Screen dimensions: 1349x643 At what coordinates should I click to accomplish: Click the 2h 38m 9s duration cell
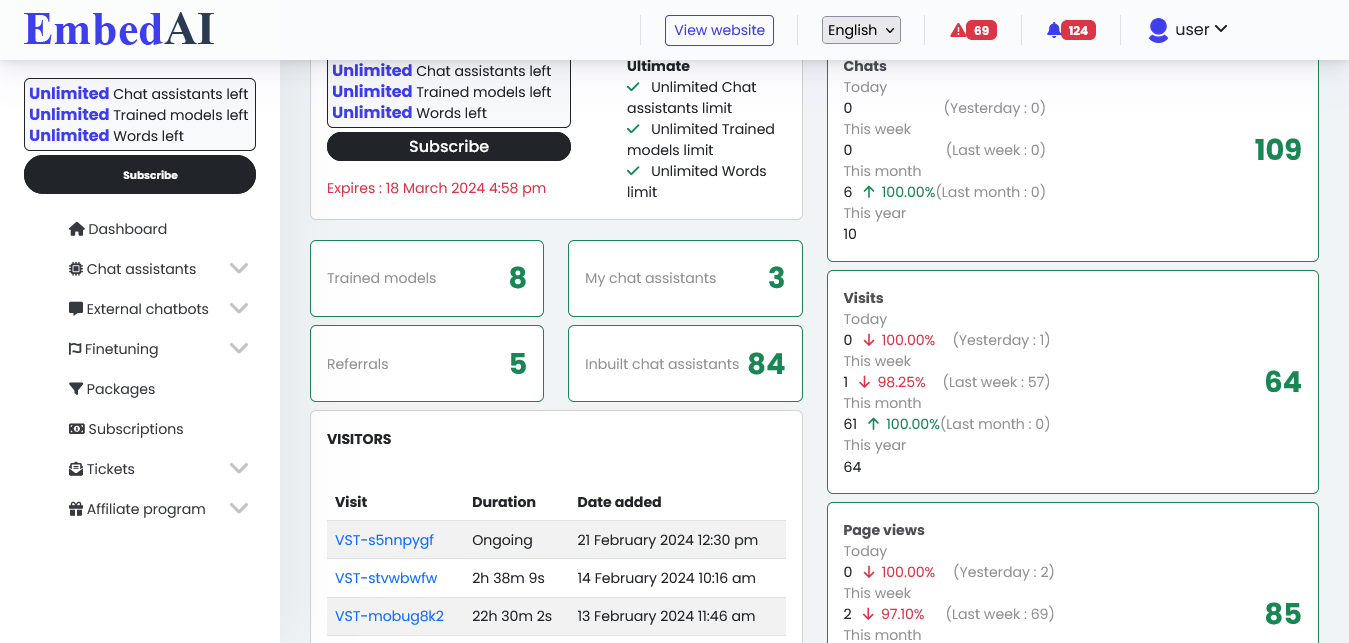click(x=508, y=578)
